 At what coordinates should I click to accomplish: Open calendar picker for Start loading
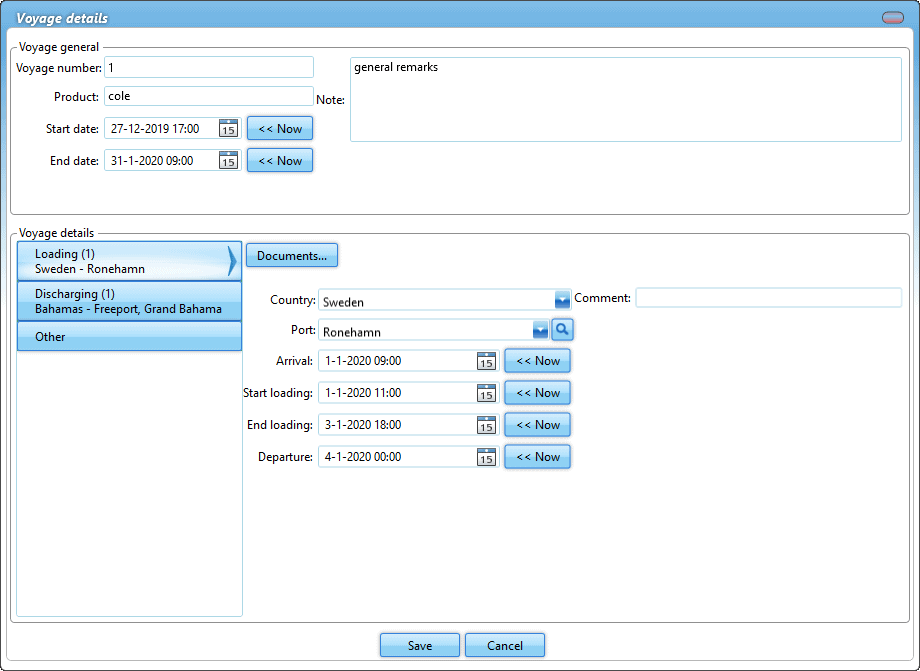pos(486,393)
